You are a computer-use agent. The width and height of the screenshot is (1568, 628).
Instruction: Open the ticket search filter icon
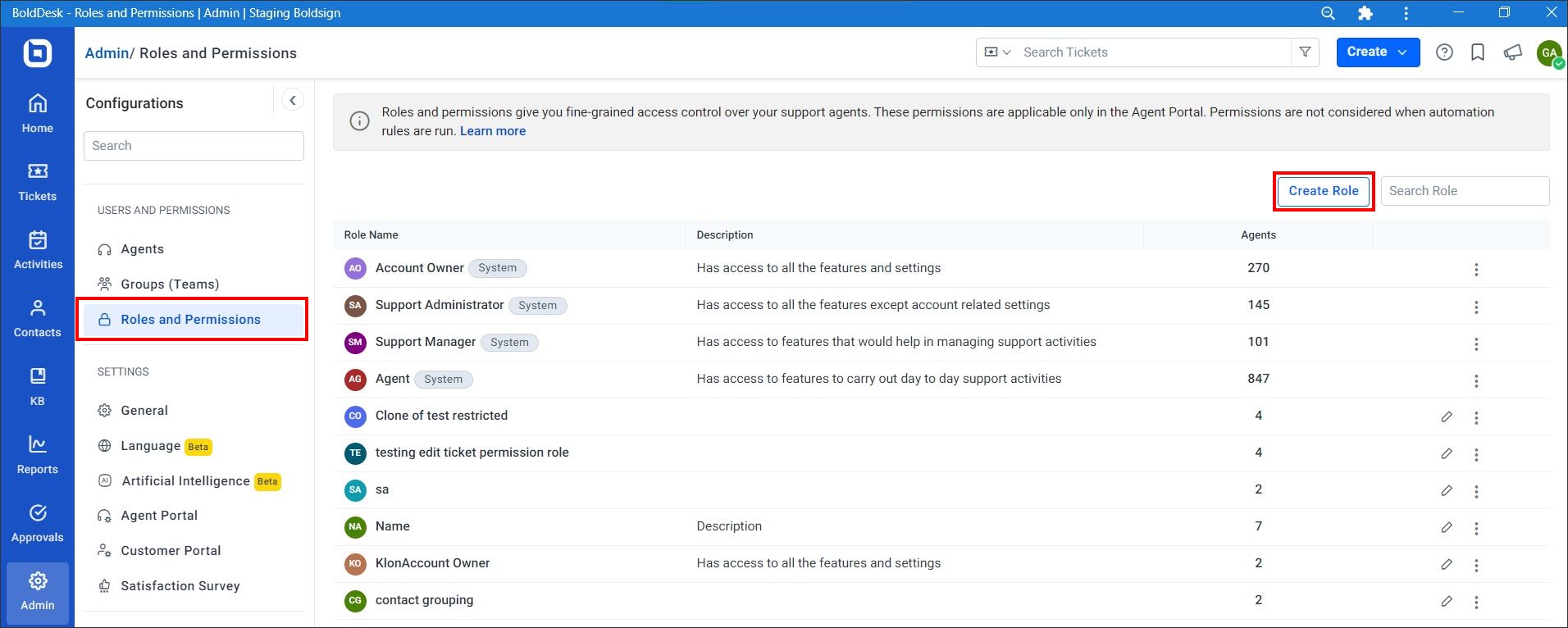coord(1305,52)
